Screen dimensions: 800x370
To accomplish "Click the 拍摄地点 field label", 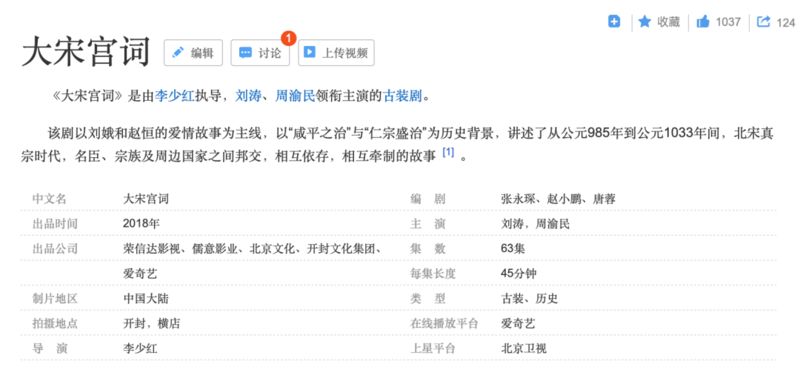I will click(x=55, y=324).
